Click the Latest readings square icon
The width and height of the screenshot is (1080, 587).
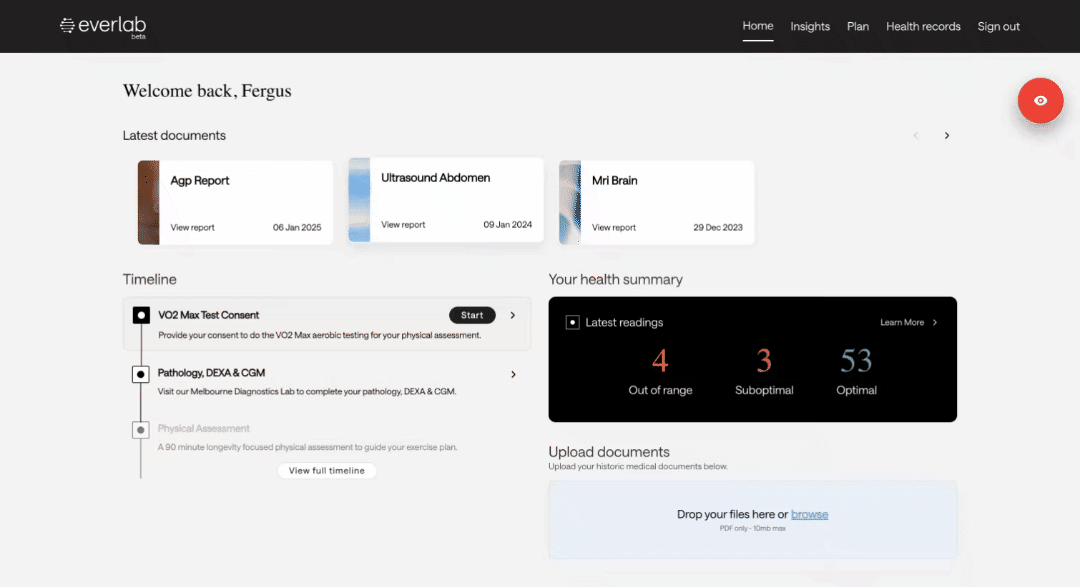click(572, 323)
